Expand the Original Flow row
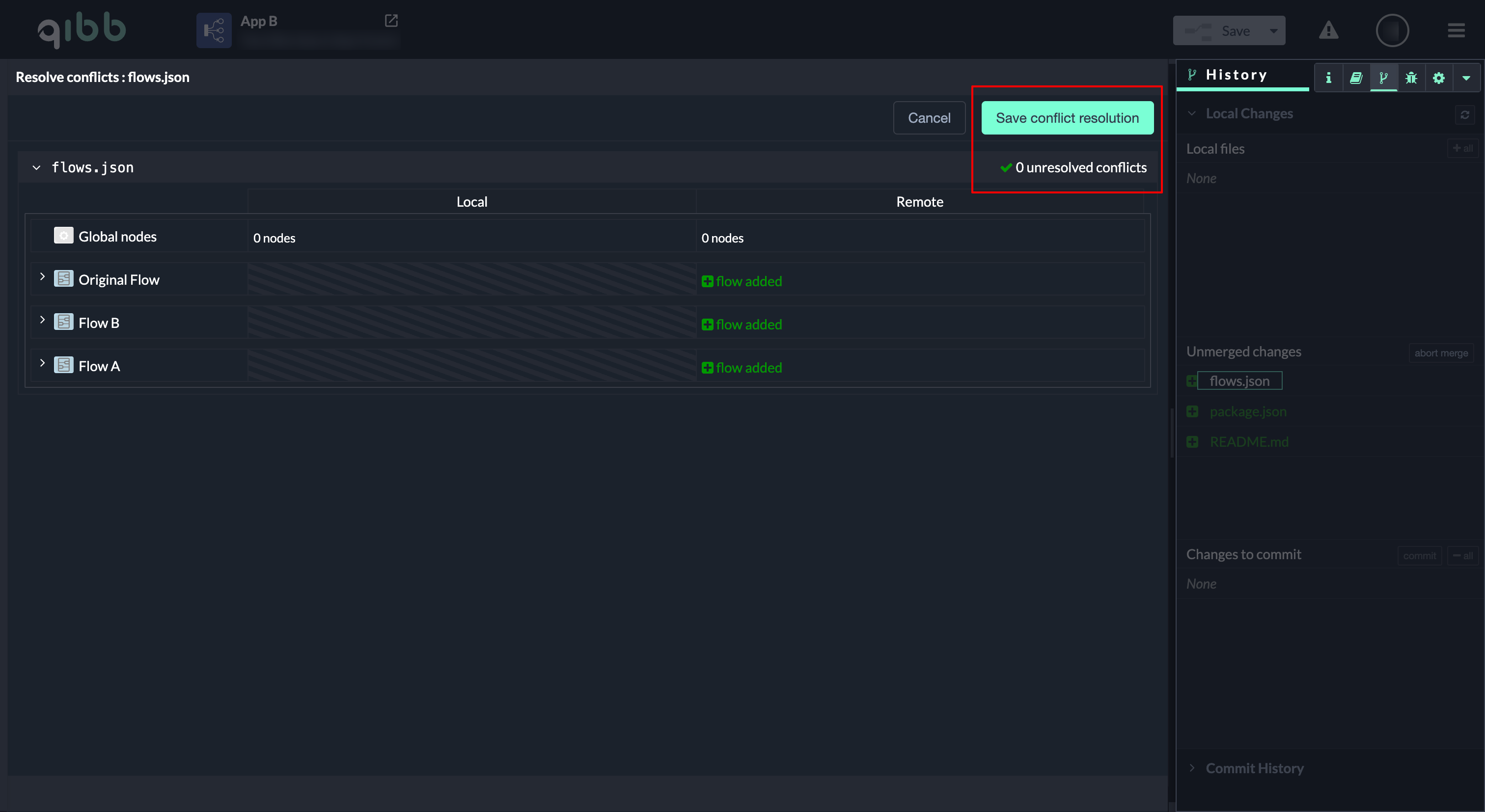1485x812 pixels. tap(42, 276)
